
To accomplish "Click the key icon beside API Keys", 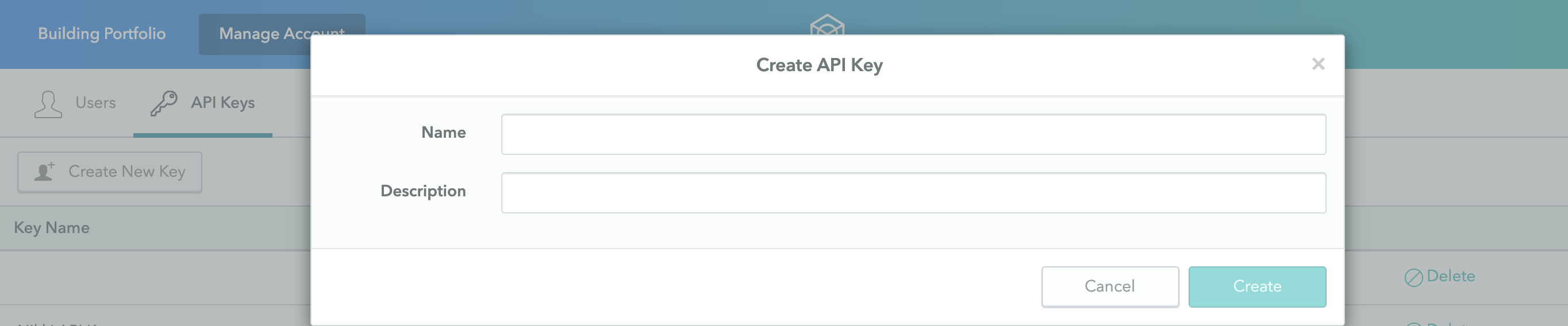I will (164, 103).
